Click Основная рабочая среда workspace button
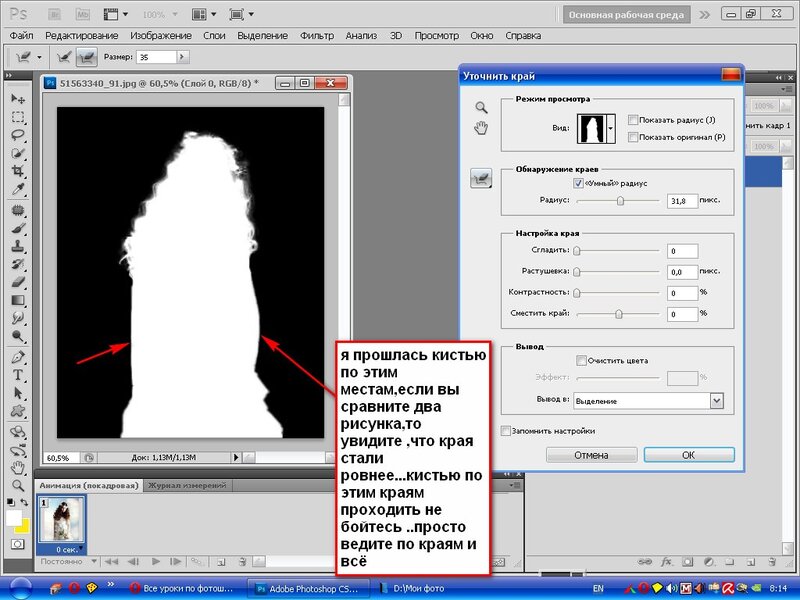The image size is (800, 600). tap(626, 15)
